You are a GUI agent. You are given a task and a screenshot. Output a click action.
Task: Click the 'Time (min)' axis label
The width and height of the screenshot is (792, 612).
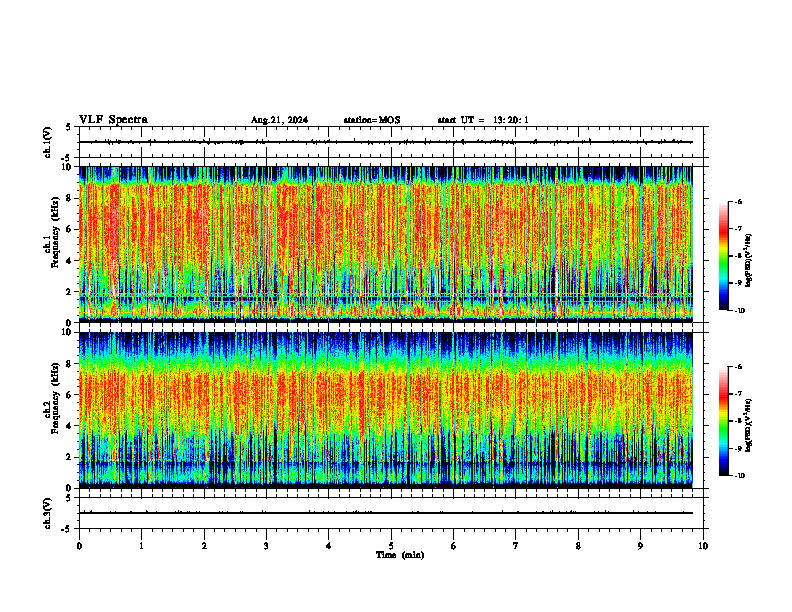tap(400, 555)
